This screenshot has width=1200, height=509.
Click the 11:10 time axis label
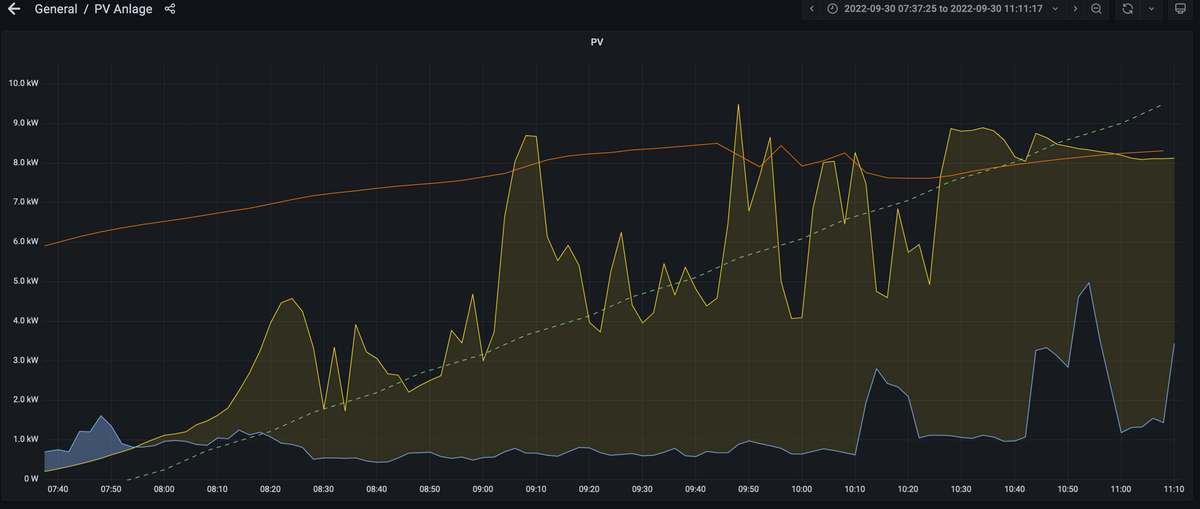click(1173, 490)
